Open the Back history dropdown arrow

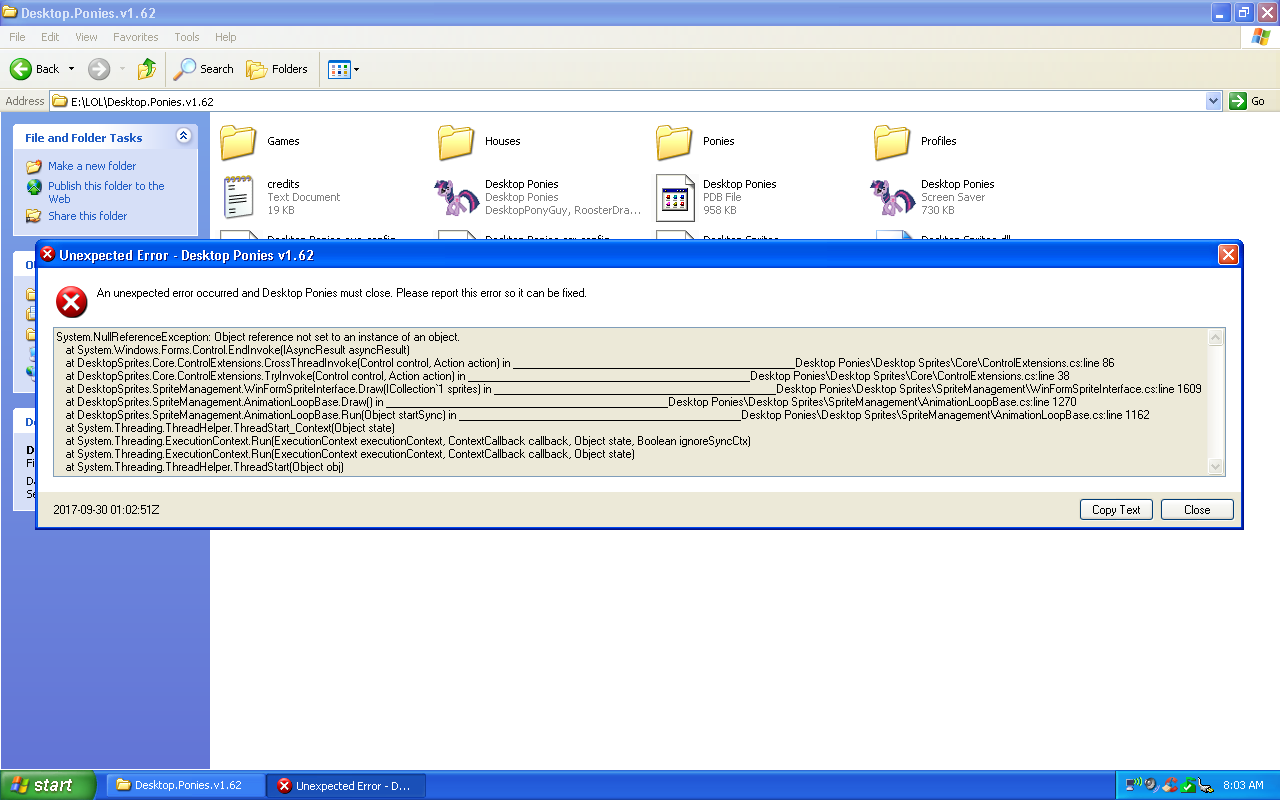pyautogui.click(x=71, y=69)
